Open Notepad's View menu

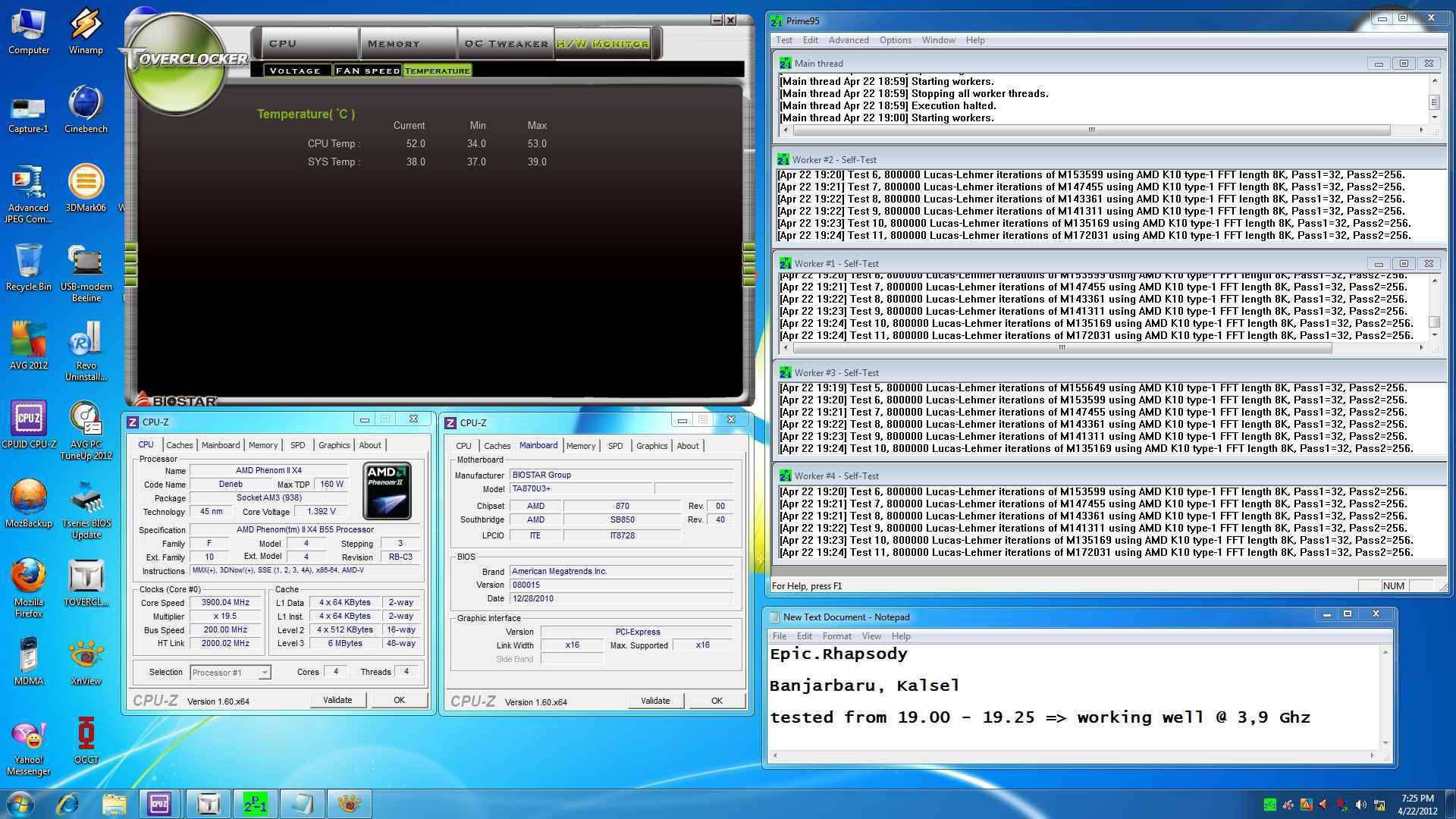click(871, 636)
